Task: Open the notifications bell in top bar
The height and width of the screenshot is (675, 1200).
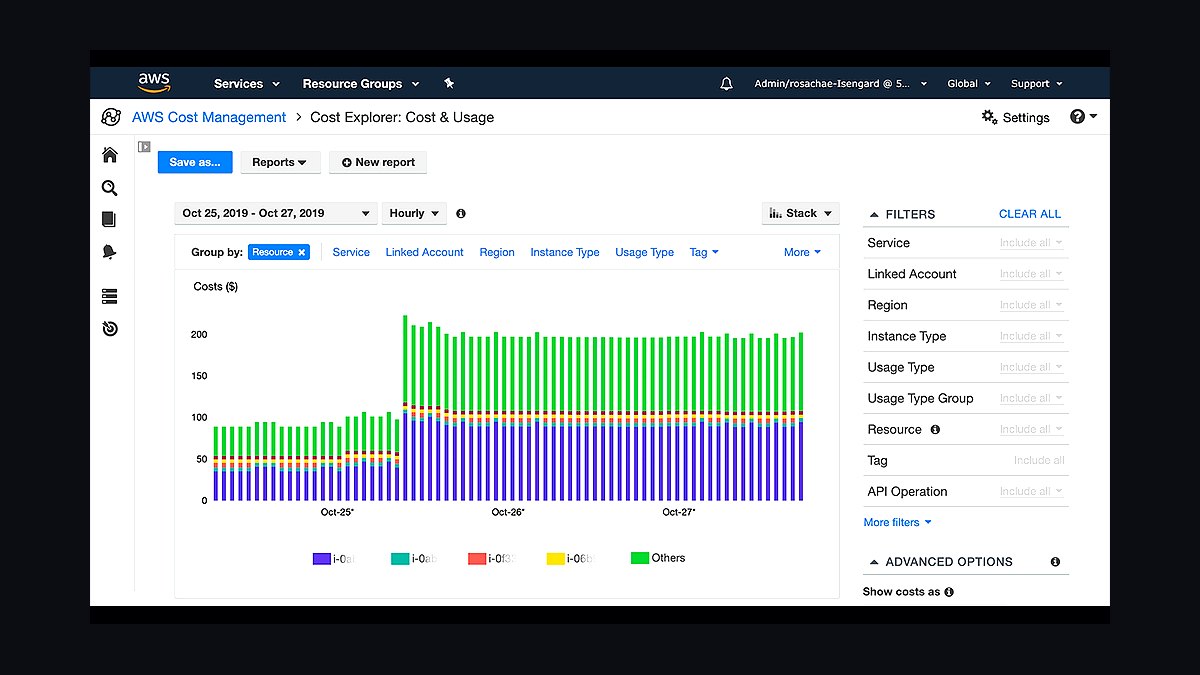Action: click(x=726, y=84)
